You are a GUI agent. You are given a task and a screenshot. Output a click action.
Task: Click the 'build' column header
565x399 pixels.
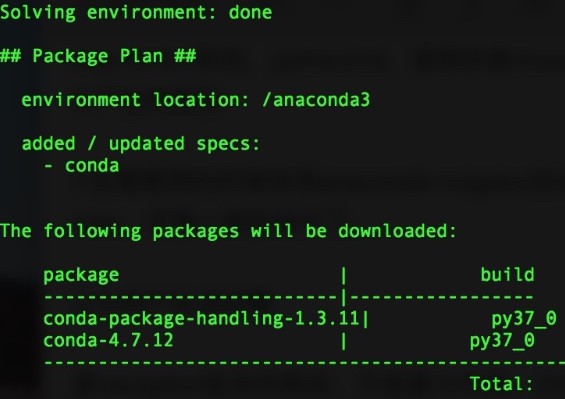coord(507,275)
